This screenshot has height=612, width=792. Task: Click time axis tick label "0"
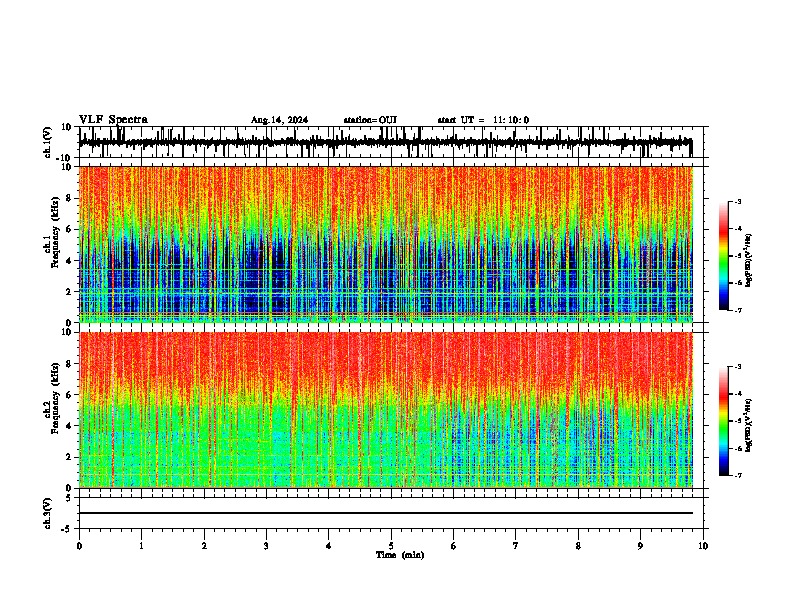tap(79, 546)
